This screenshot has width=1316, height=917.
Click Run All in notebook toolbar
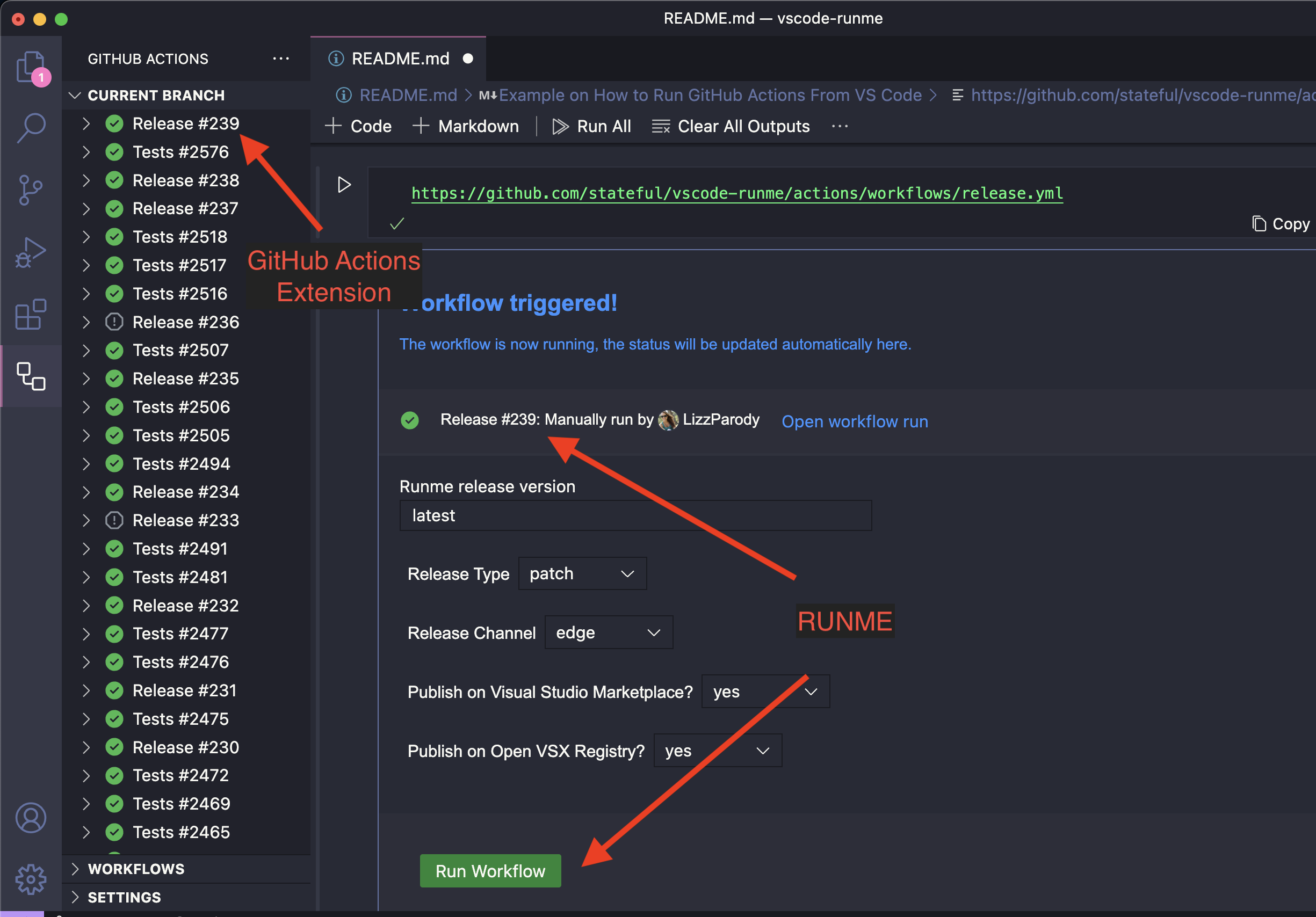(x=591, y=126)
